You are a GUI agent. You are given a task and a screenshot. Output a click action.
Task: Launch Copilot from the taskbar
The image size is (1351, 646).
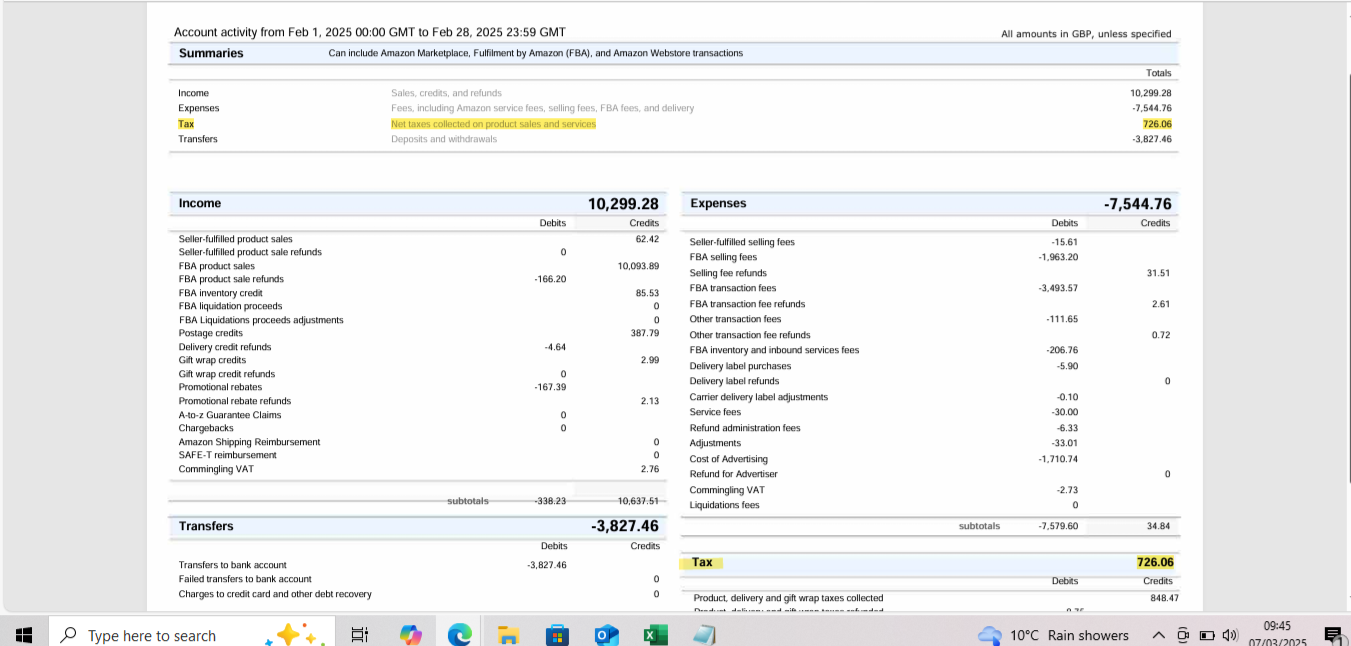410,635
